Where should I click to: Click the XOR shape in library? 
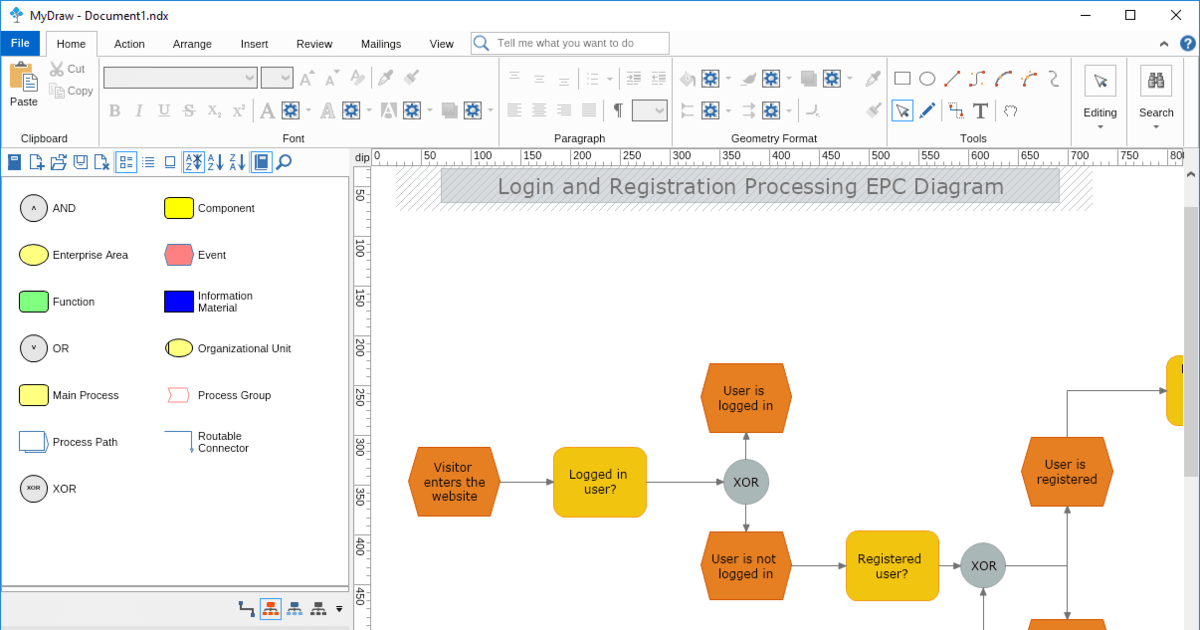point(34,489)
